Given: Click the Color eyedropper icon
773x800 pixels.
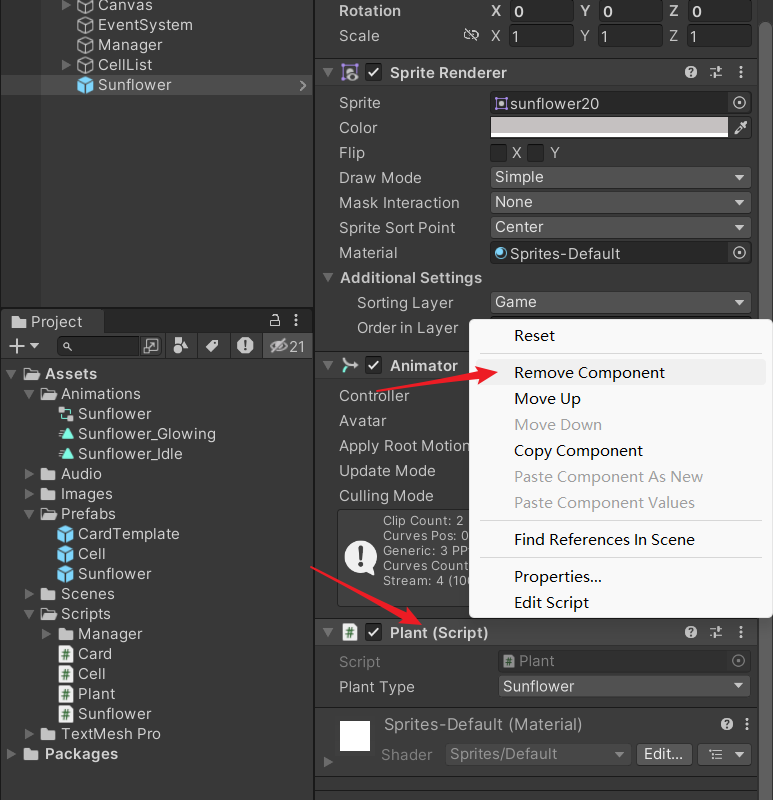Looking at the screenshot, I should (740, 128).
